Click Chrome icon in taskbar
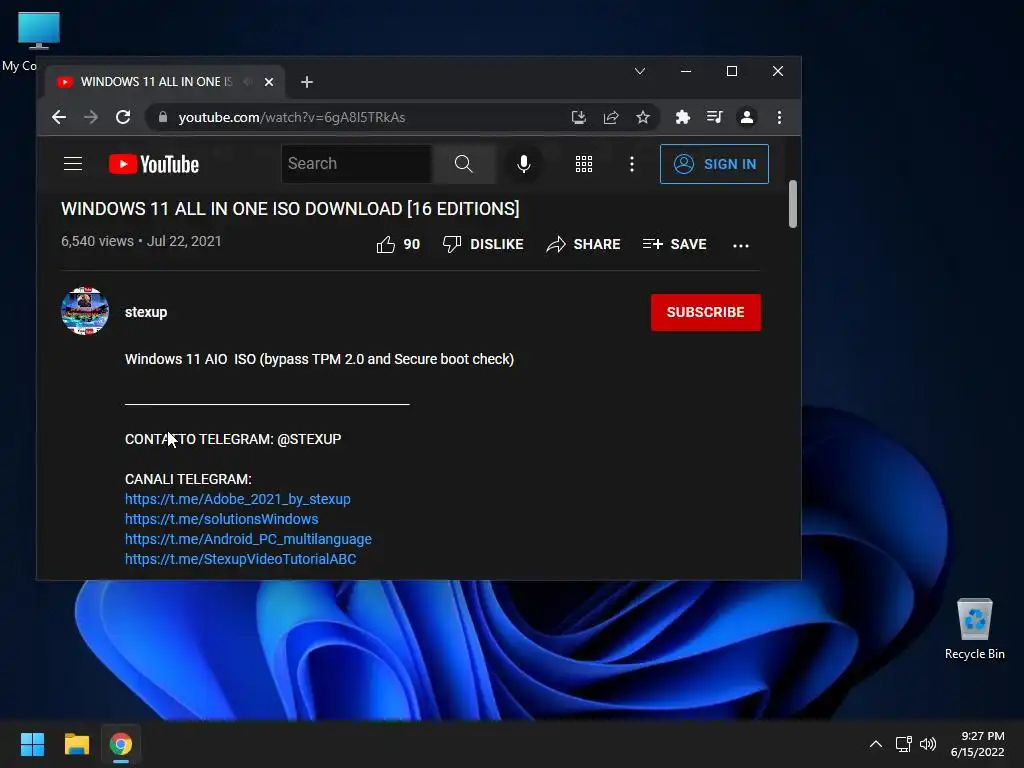The height and width of the screenshot is (768, 1024). coord(121,744)
